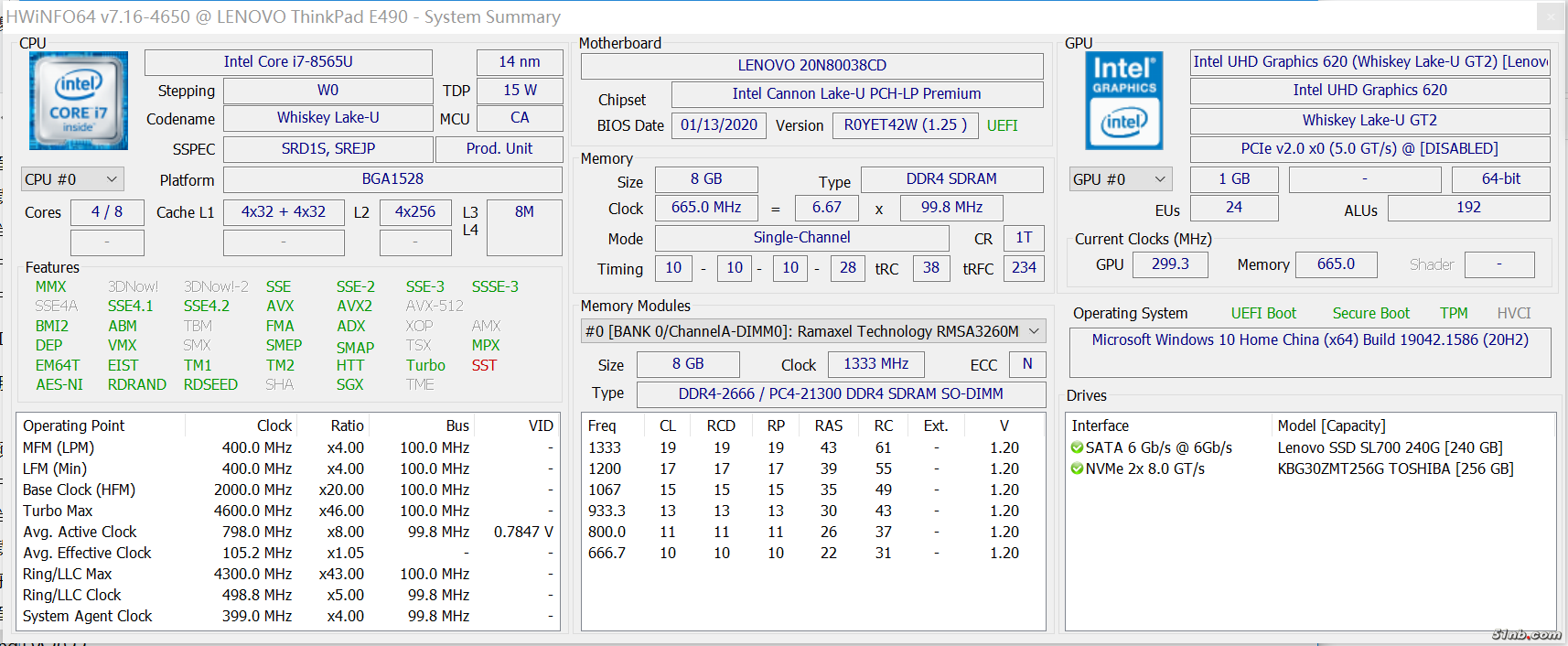
Task: Click the Lenovo SSD SL700 240G drive entry
Action: [1390, 447]
